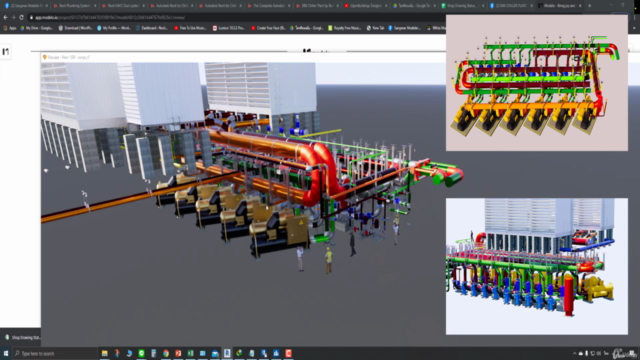Go forward to the next page

pos(13,18)
